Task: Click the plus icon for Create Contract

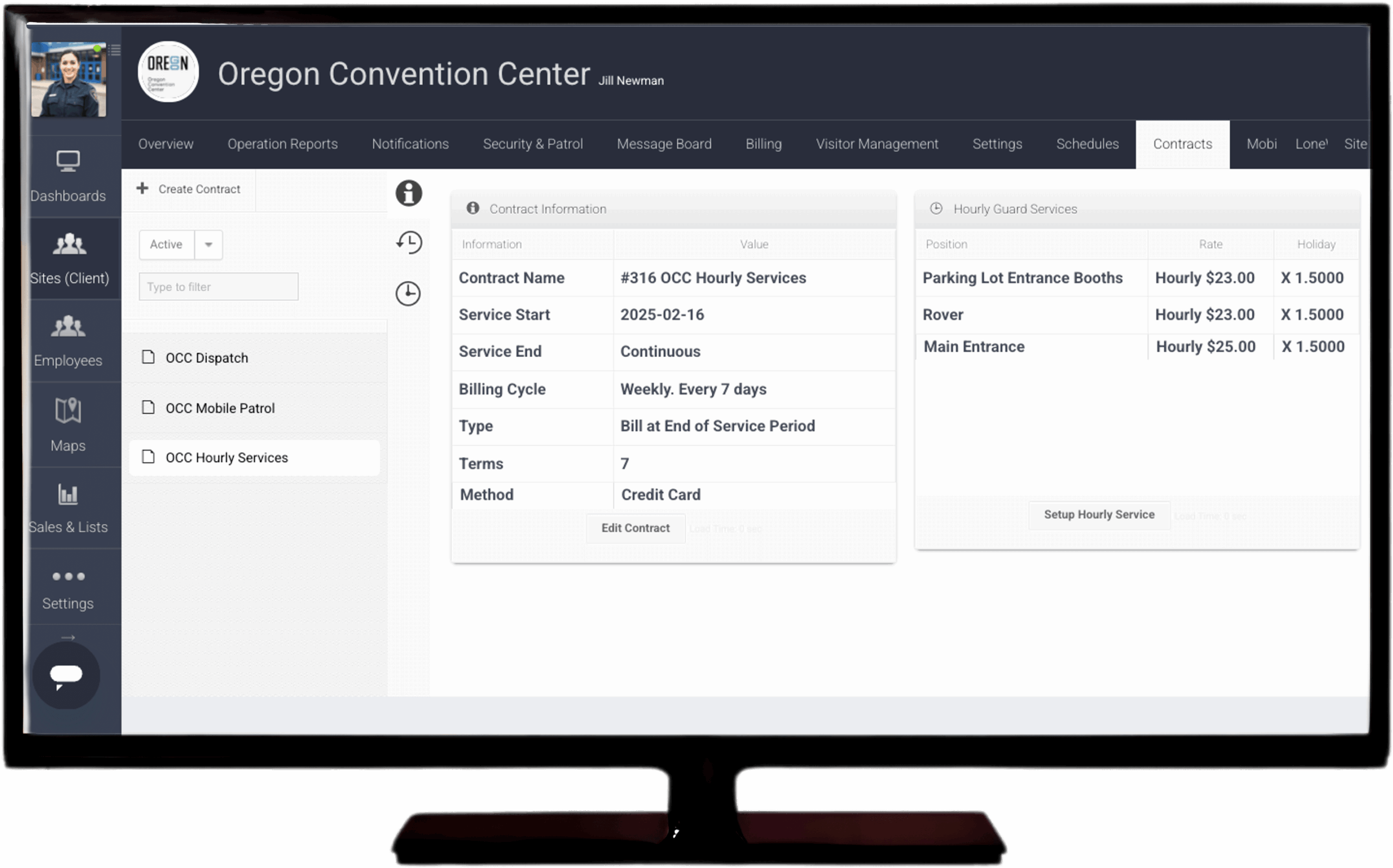Action: coord(143,188)
